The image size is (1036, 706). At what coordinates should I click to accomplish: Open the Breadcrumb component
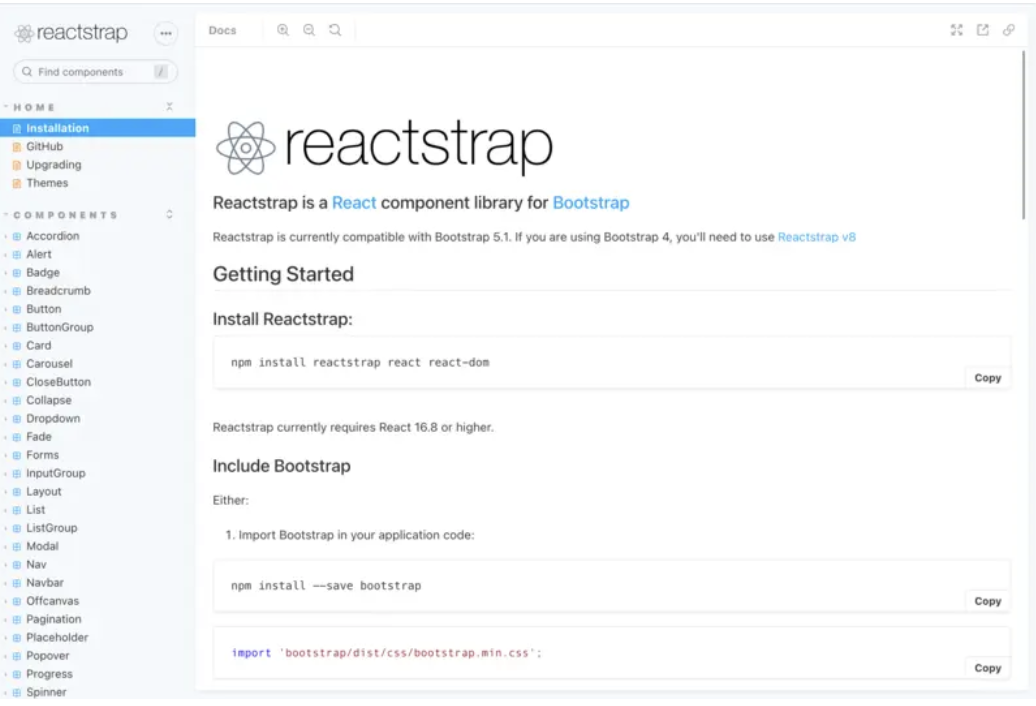click(x=58, y=291)
